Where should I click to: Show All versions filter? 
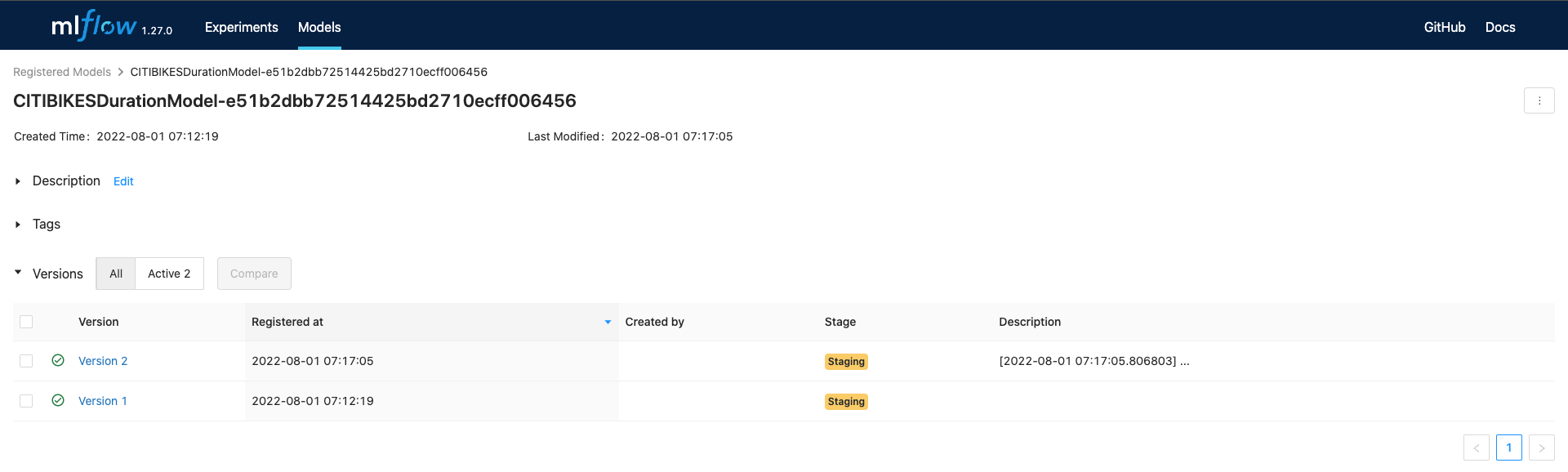[116, 274]
